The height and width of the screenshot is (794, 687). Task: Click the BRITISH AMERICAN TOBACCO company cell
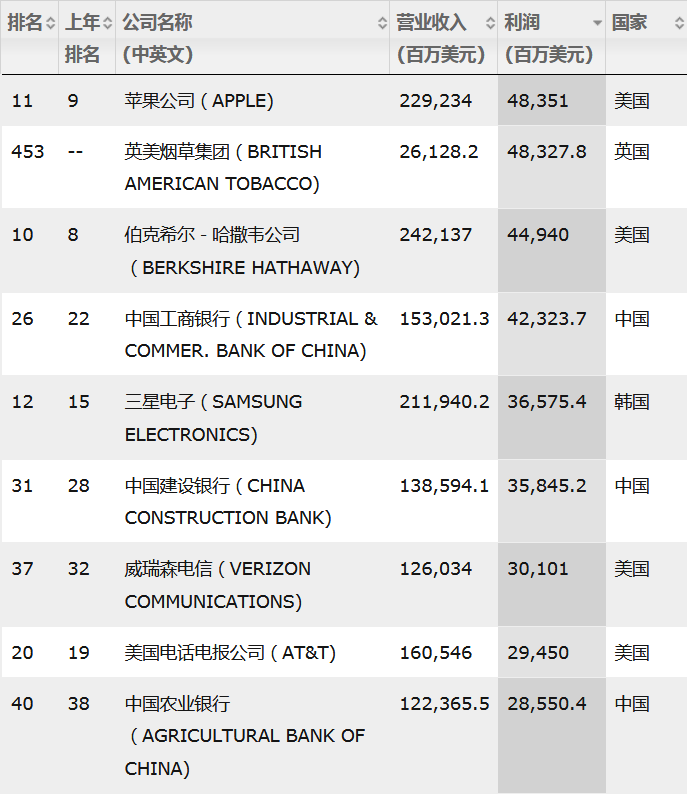[x=223, y=167]
